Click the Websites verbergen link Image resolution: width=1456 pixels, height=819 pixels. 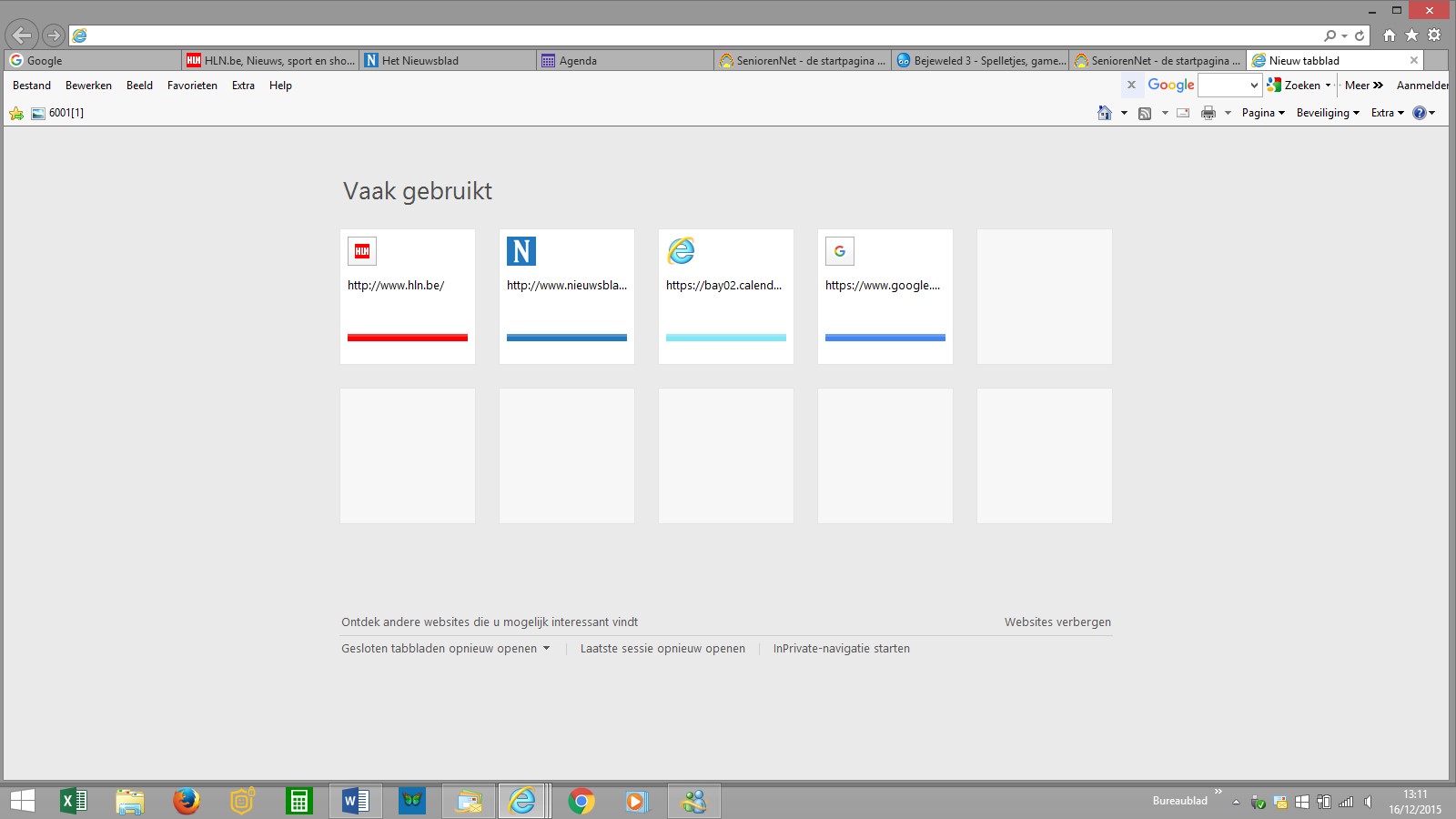(x=1057, y=622)
